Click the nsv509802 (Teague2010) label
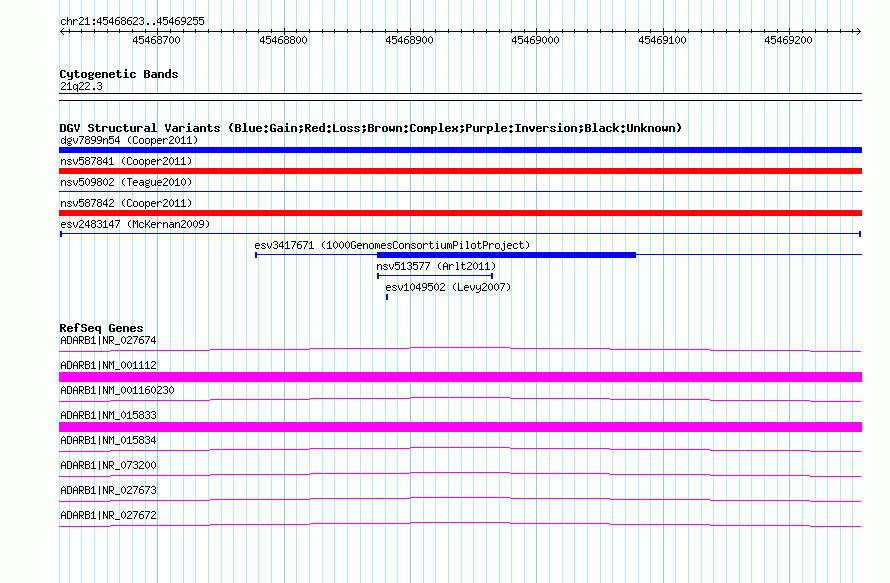 coord(126,182)
